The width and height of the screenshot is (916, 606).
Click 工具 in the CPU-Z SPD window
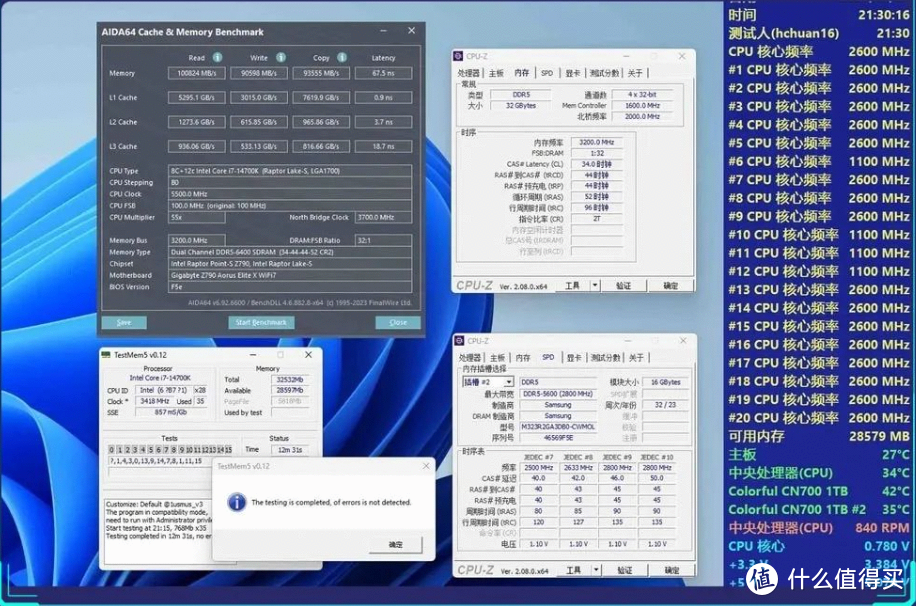574,570
